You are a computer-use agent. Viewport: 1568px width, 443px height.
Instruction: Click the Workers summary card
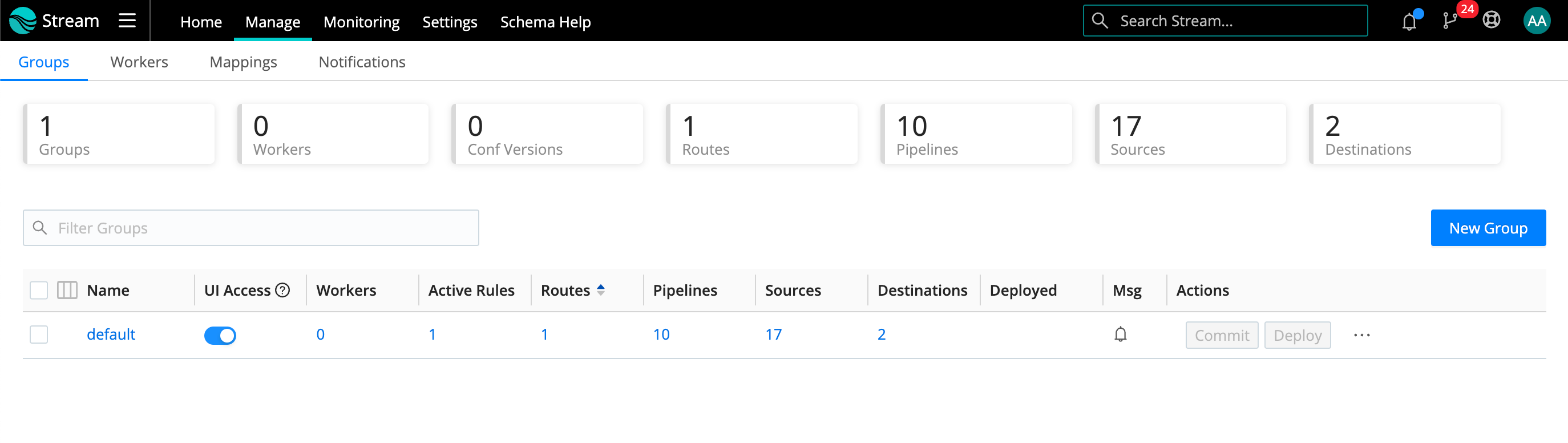[333, 134]
